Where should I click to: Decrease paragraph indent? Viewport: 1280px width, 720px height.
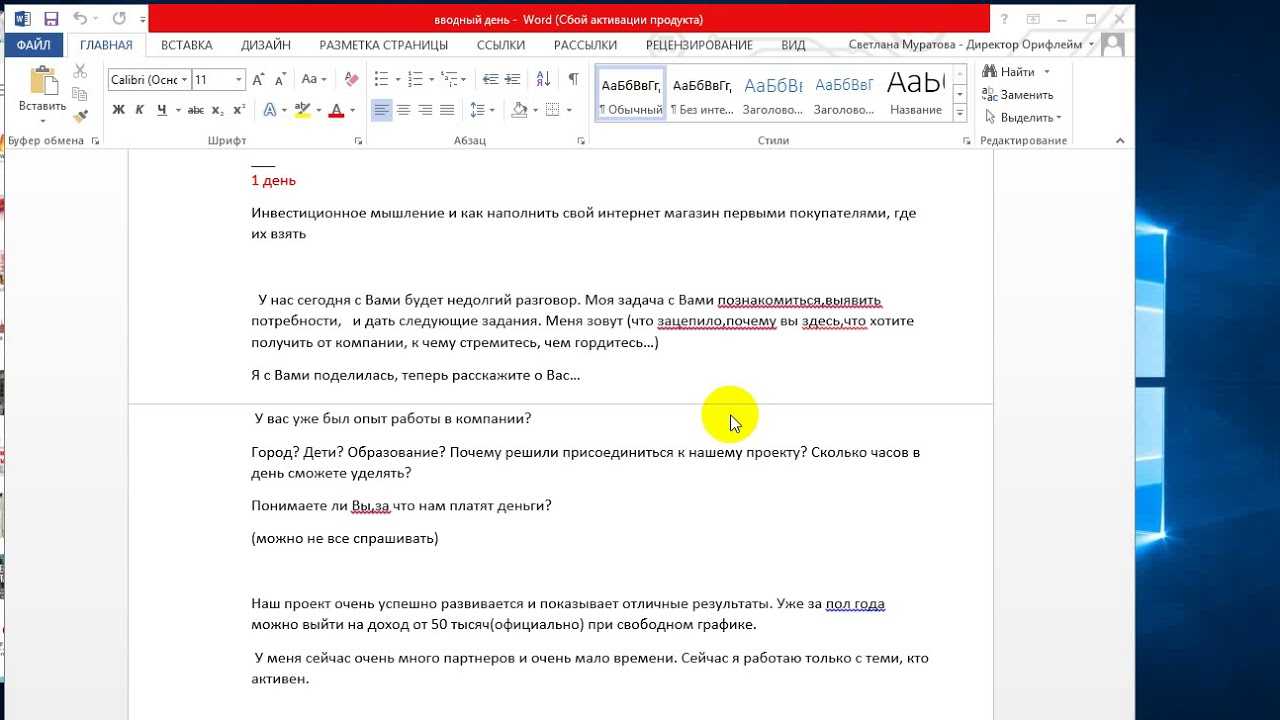pos(490,79)
